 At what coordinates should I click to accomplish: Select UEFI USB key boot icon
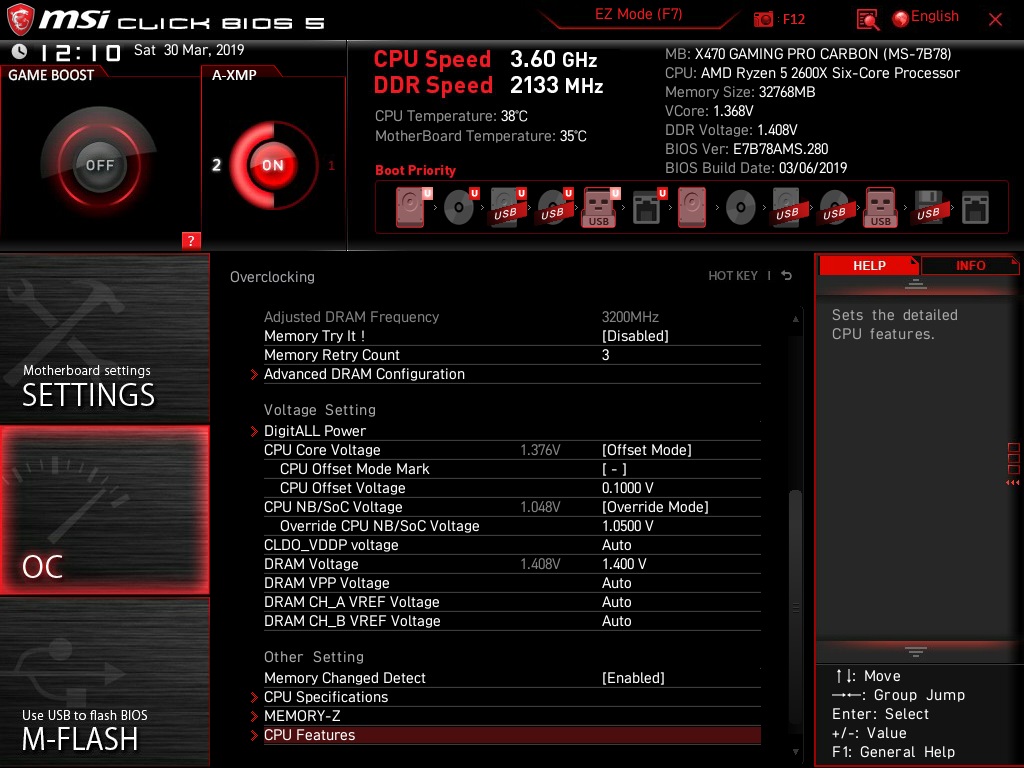pos(601,207)
